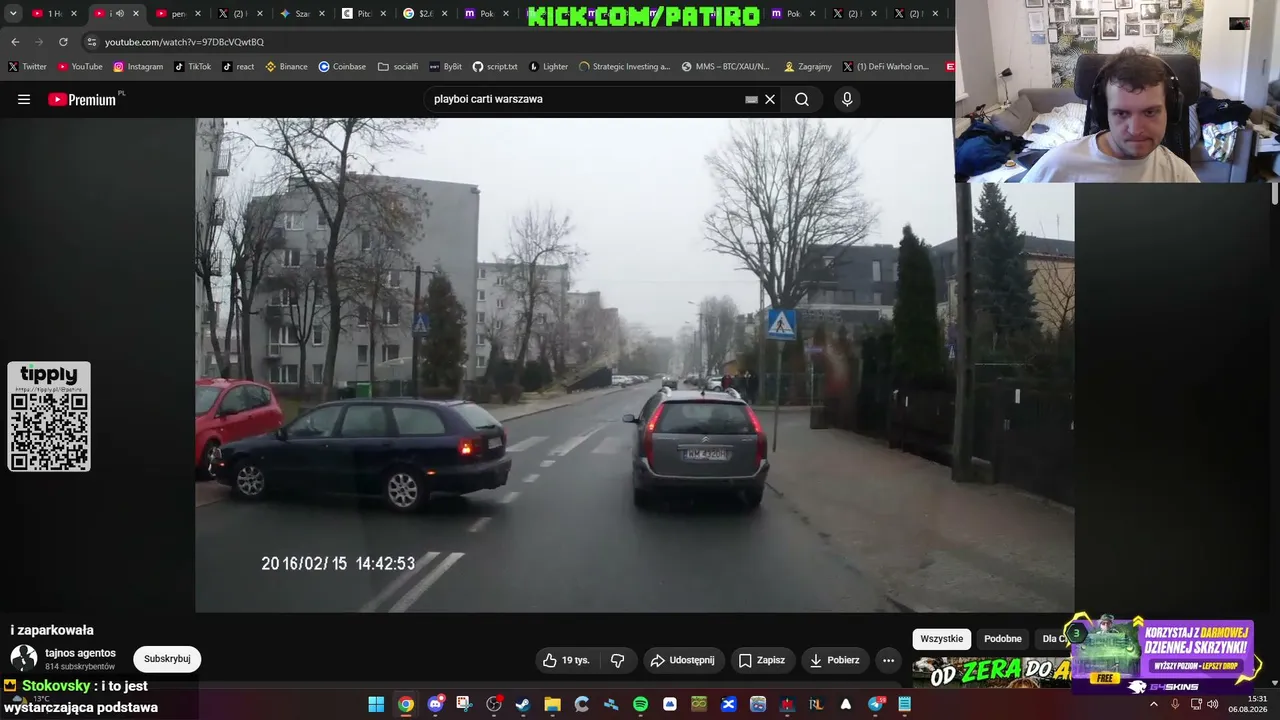Viewport: 1280px width, 720px height.
Task: Open the Twitter bookmark
Action: coord(27,67)
